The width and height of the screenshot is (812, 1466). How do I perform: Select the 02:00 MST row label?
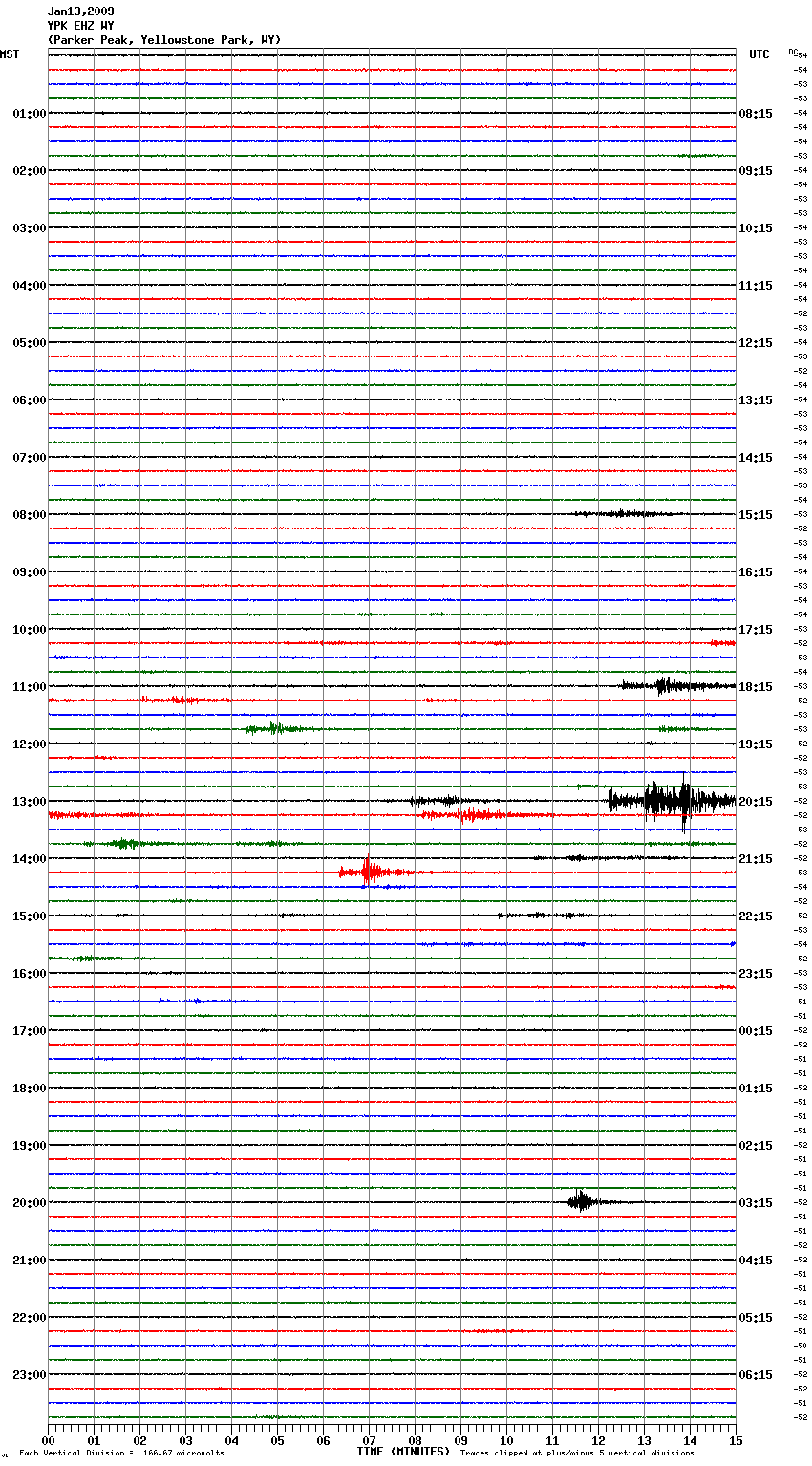click(x=30, y=171)
